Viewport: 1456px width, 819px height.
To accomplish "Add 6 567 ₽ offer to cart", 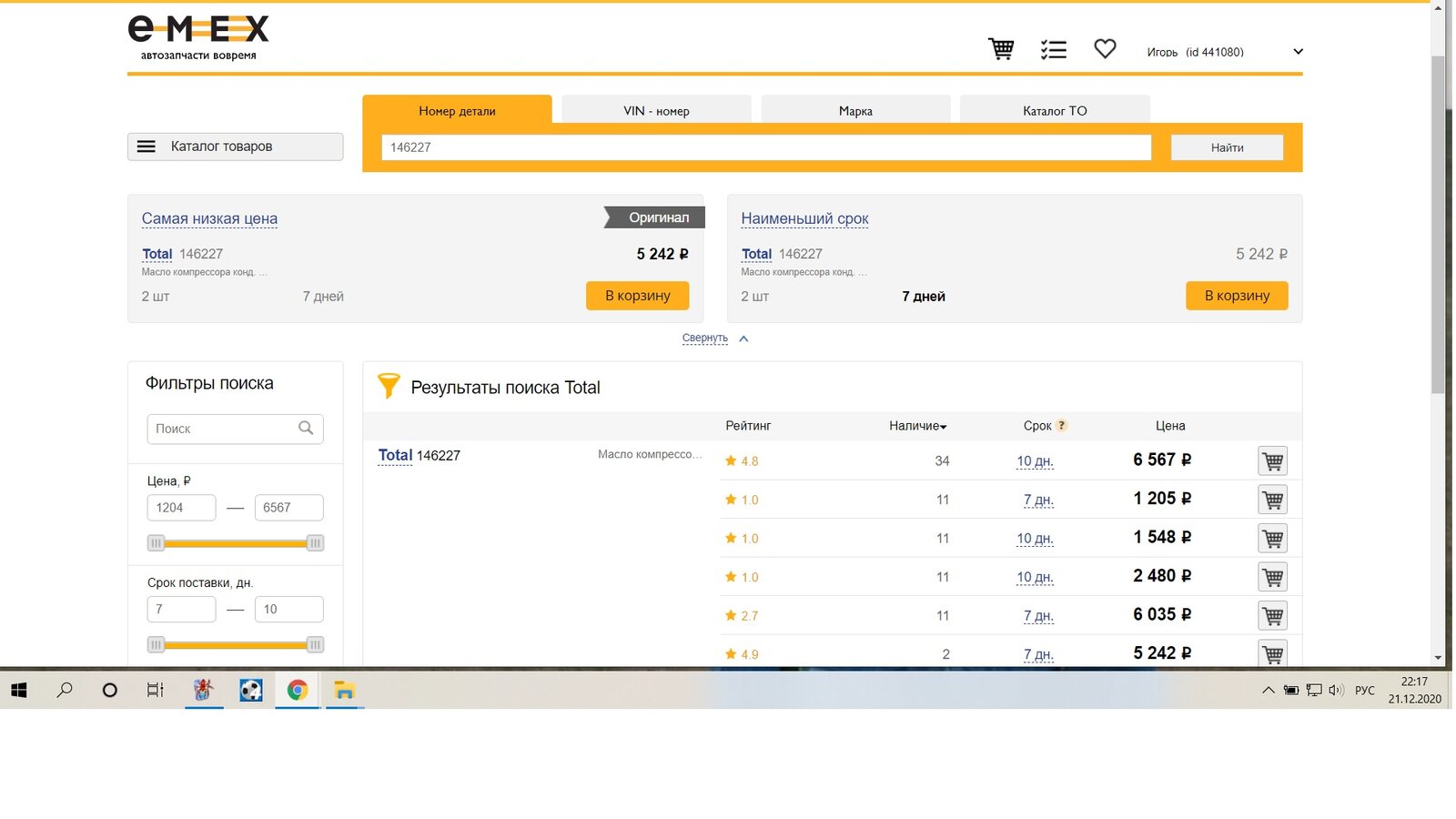I will [1273, 461].
